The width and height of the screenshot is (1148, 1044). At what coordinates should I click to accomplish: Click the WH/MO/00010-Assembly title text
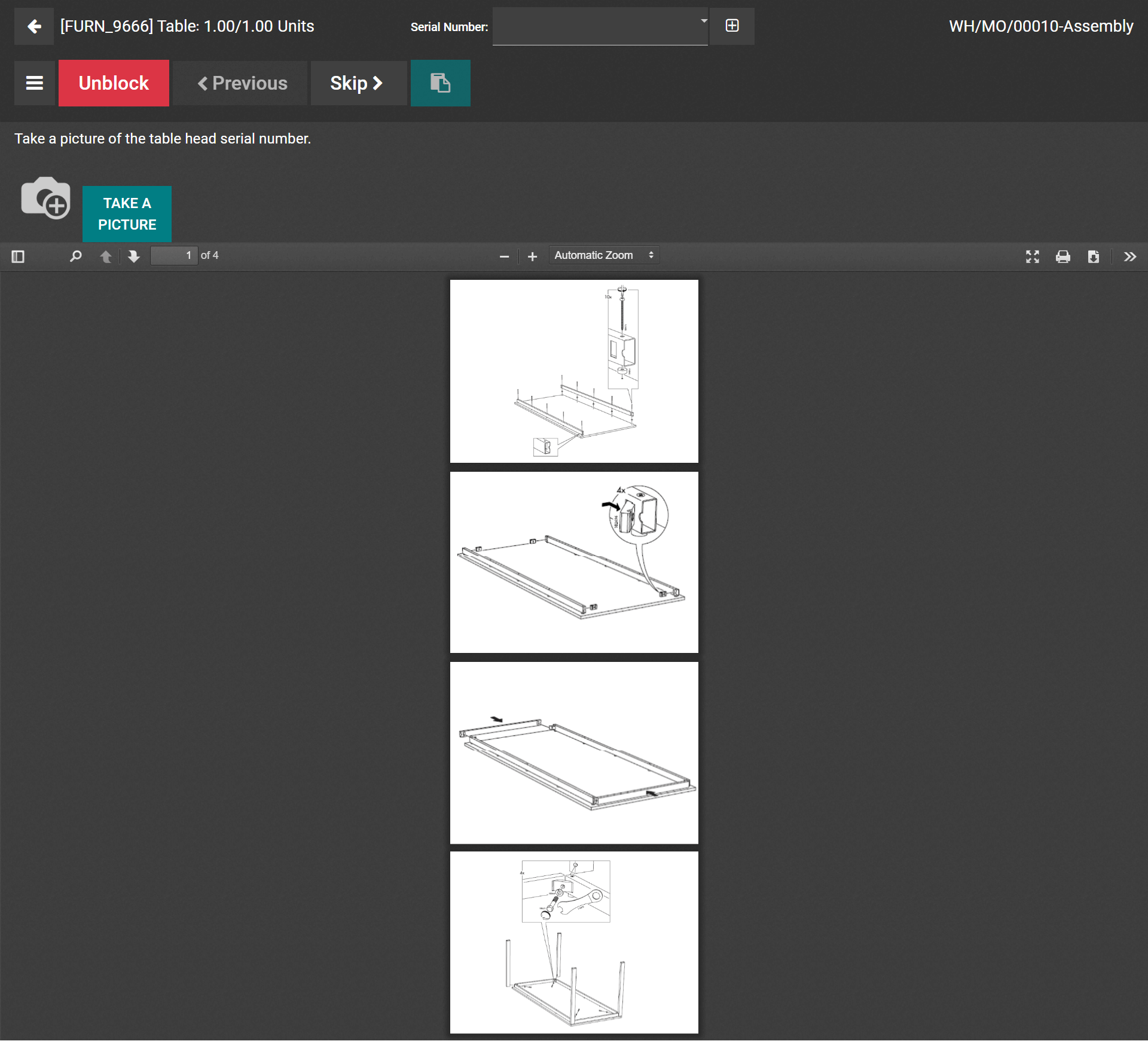(1041, 26)
